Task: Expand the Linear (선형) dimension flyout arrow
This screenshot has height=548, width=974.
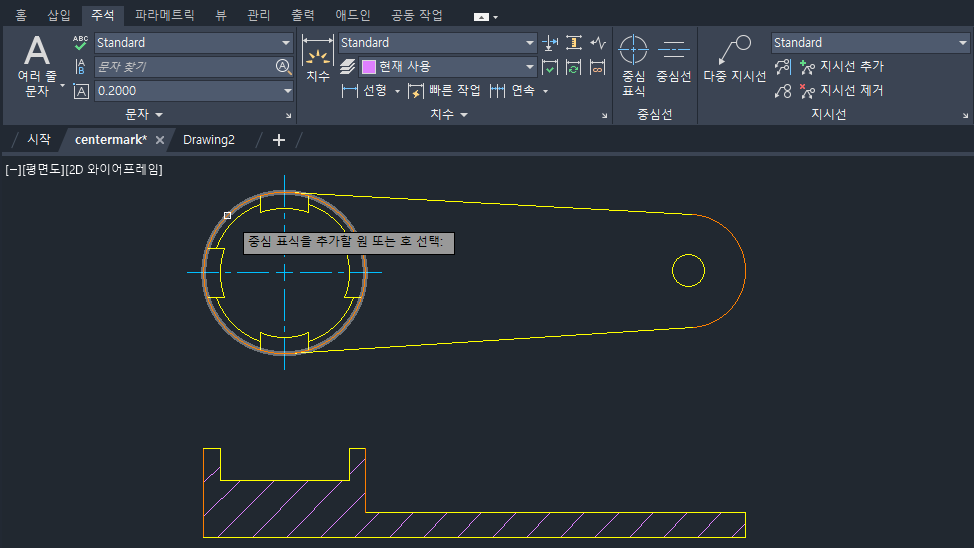Action: [x=398, y=92]
